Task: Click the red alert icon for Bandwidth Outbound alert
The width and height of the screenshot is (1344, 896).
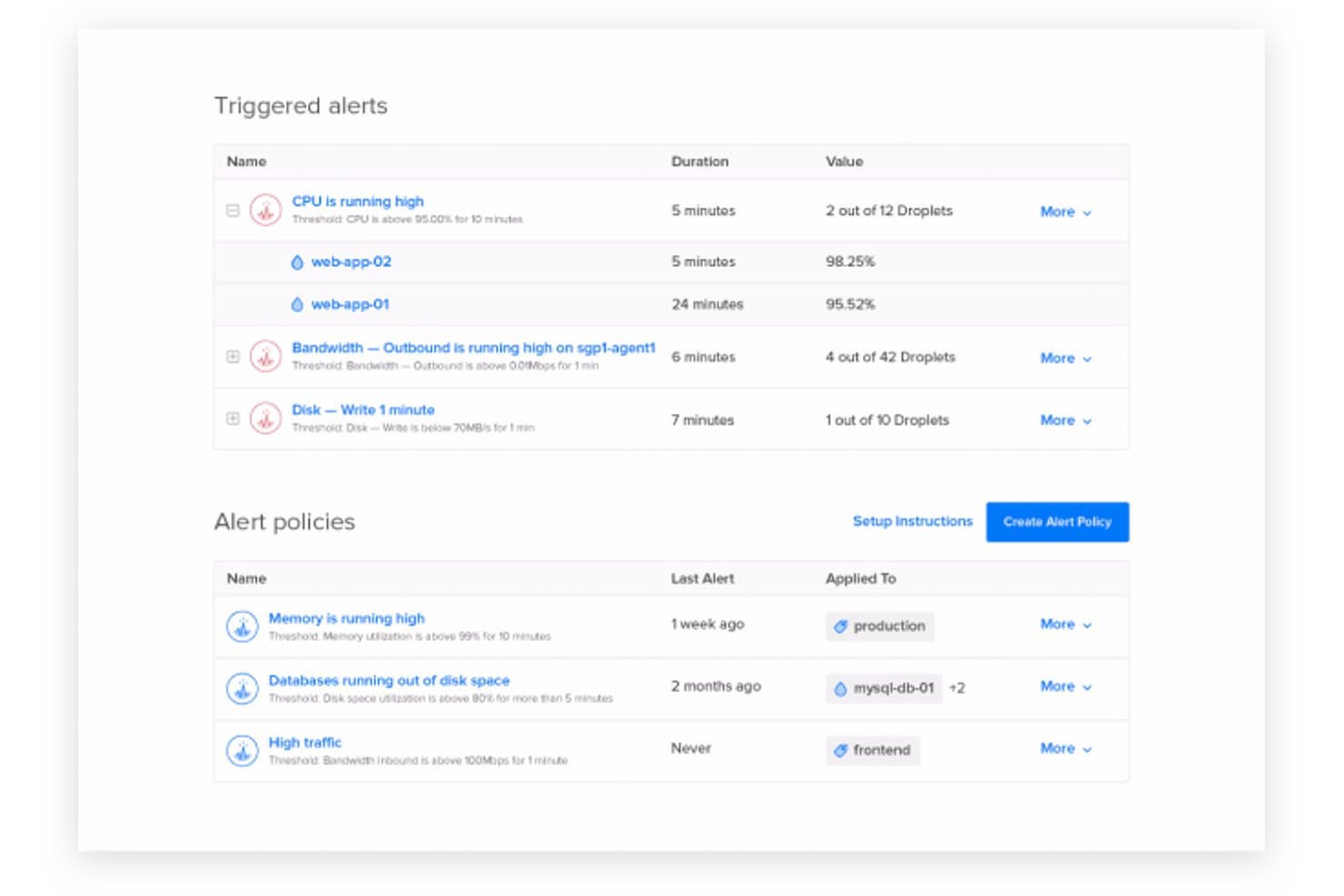Action: 265,357
